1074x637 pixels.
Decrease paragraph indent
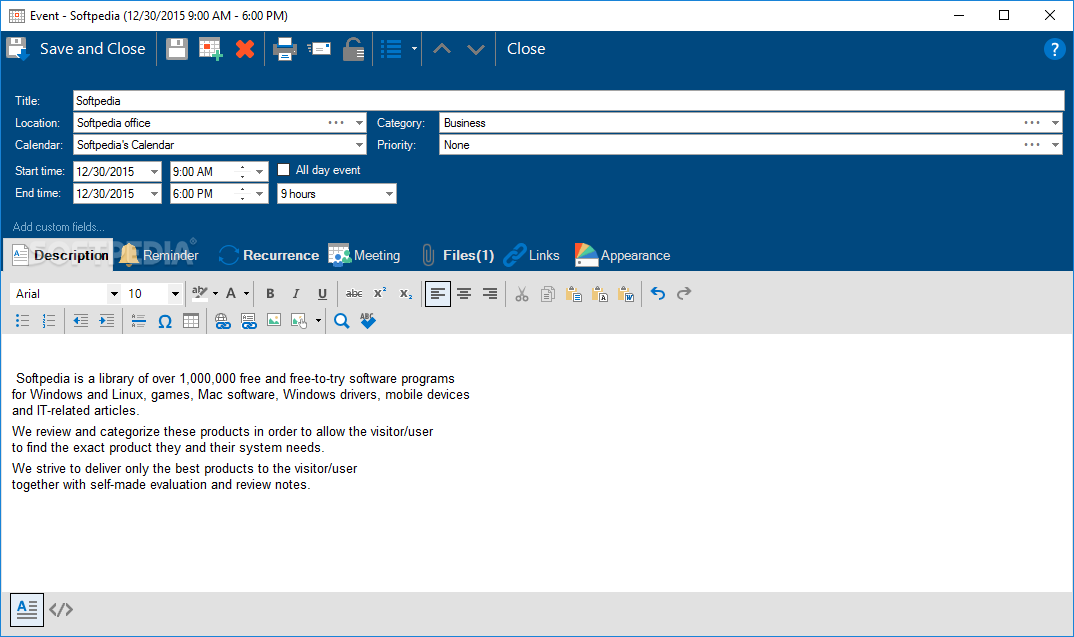[81, 321]
